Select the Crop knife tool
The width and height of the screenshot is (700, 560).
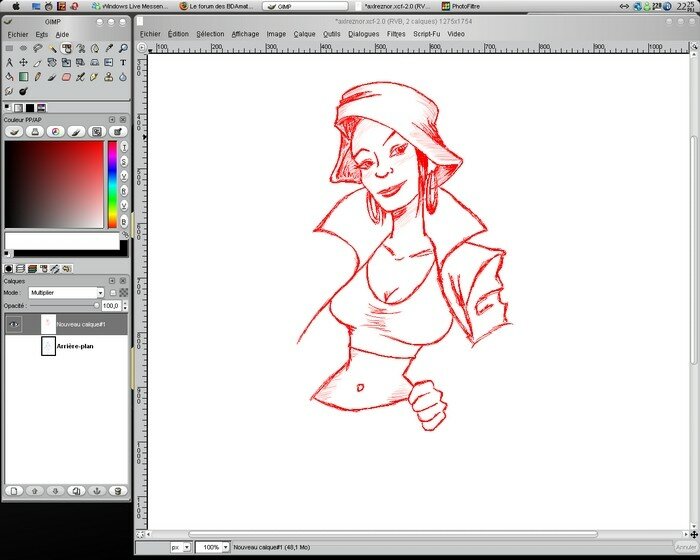pos(38,63)
